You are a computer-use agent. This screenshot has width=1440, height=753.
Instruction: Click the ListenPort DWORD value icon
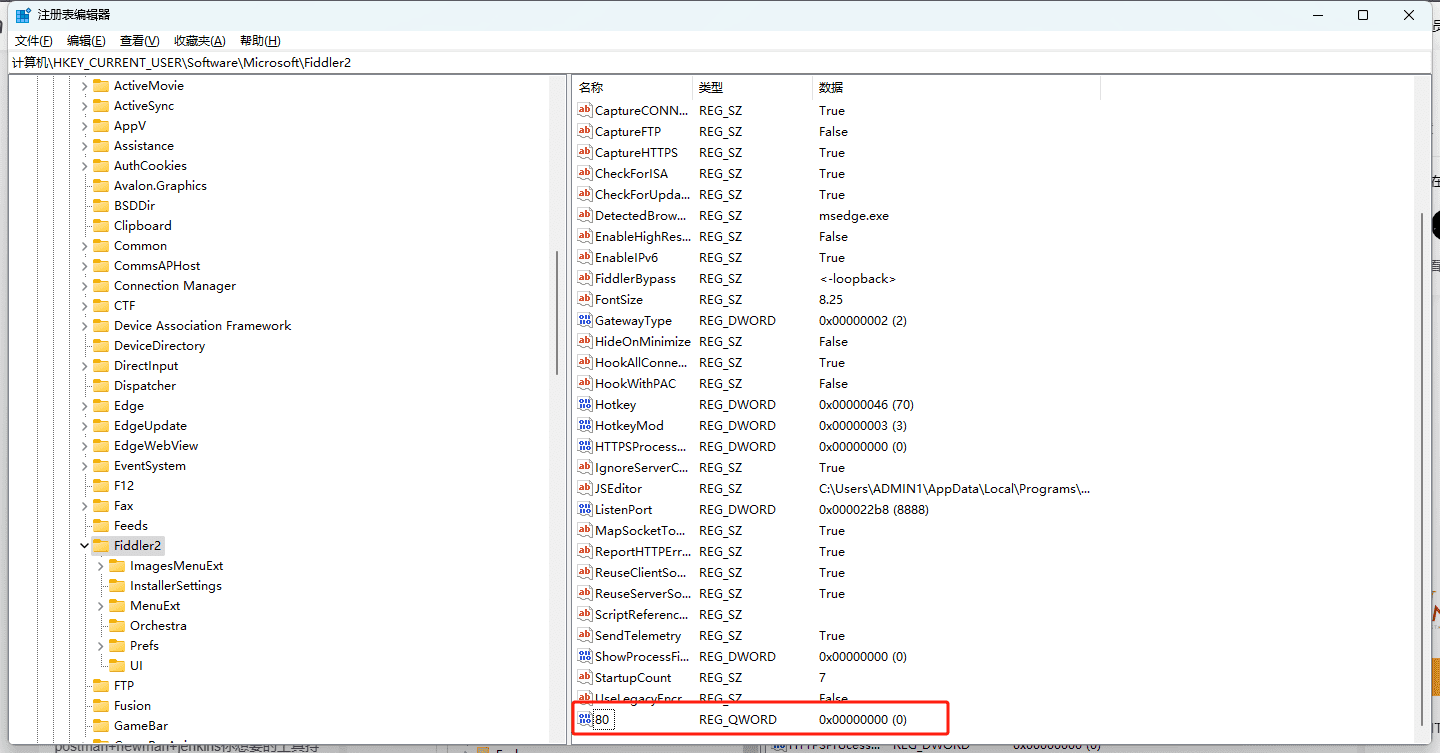[x=585, y=509]
